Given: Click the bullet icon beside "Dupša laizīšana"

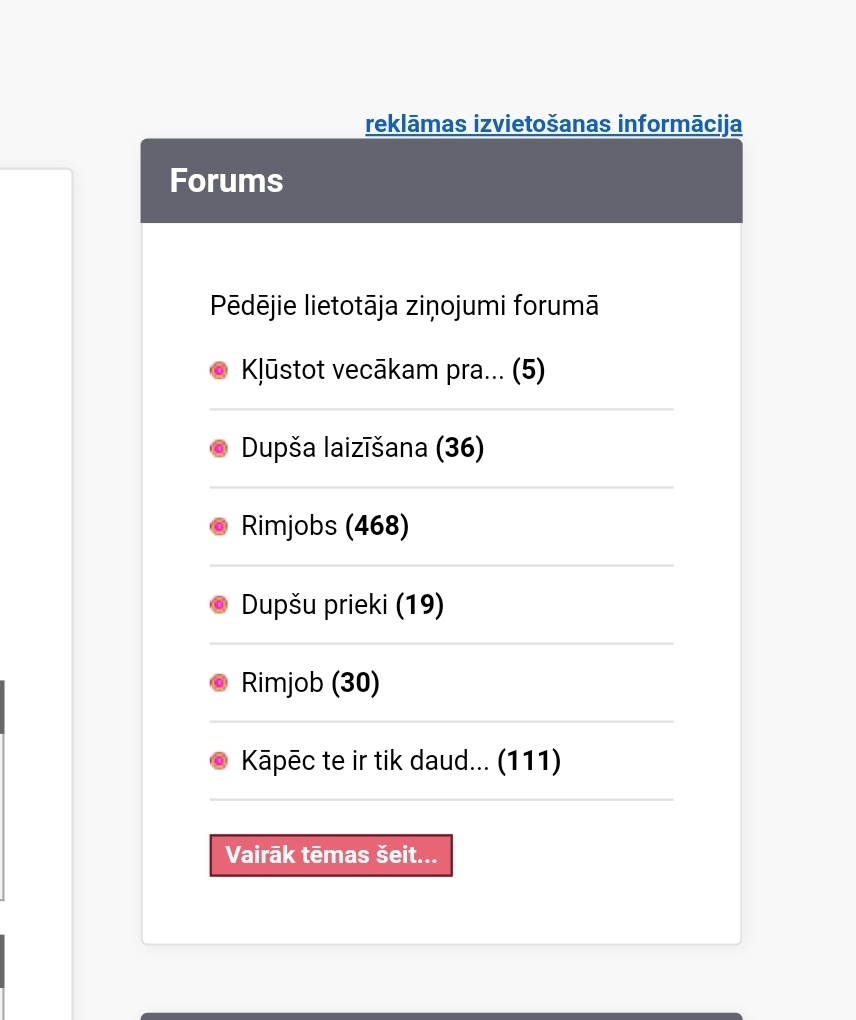Looking at the screenshot, I should [218, 449].
